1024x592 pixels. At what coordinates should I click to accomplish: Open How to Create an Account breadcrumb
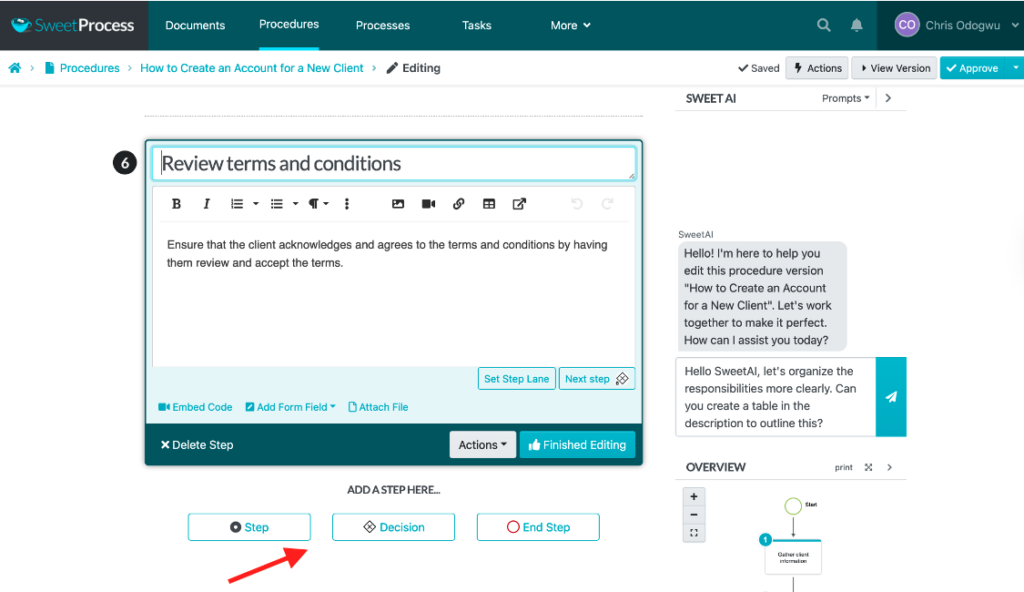pos(251,68)
